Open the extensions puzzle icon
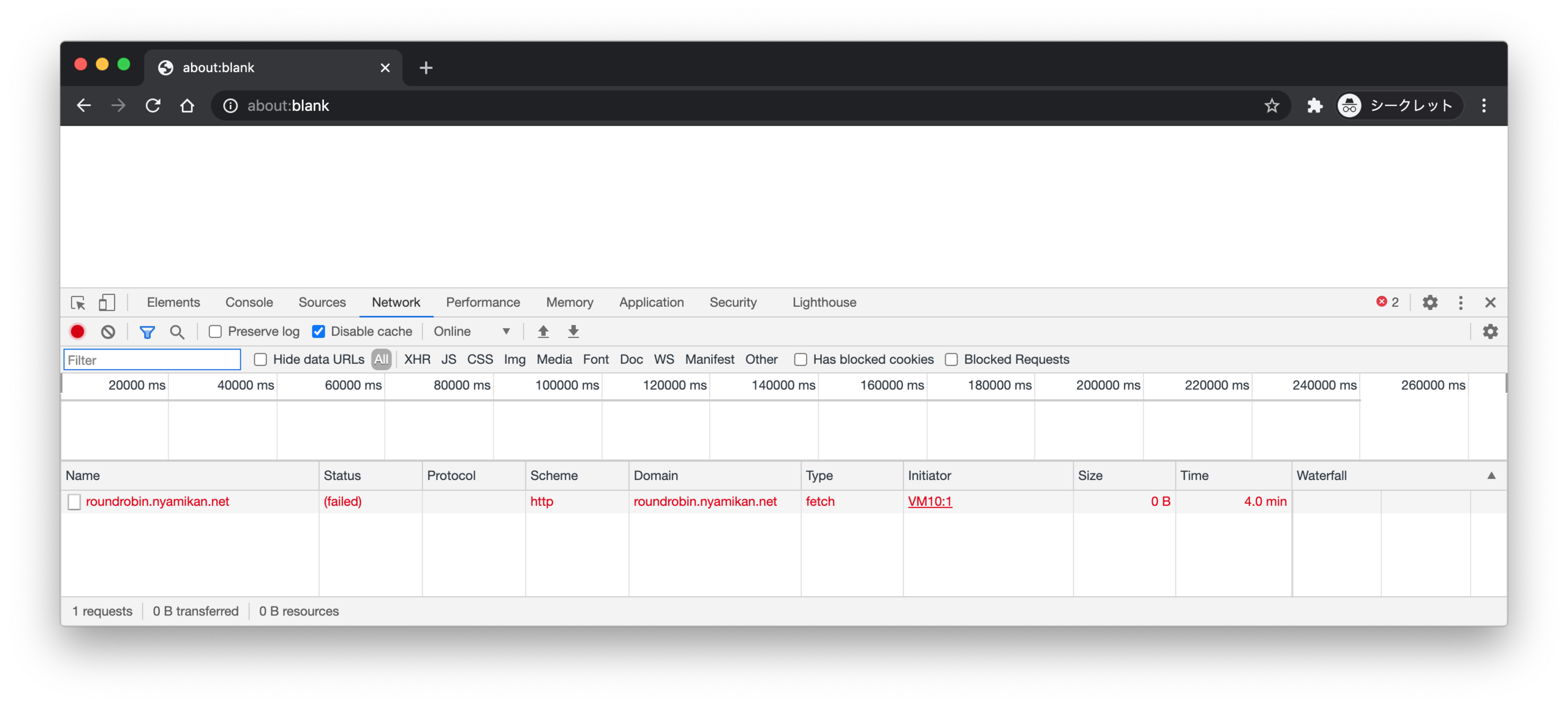 (1314, 105)
